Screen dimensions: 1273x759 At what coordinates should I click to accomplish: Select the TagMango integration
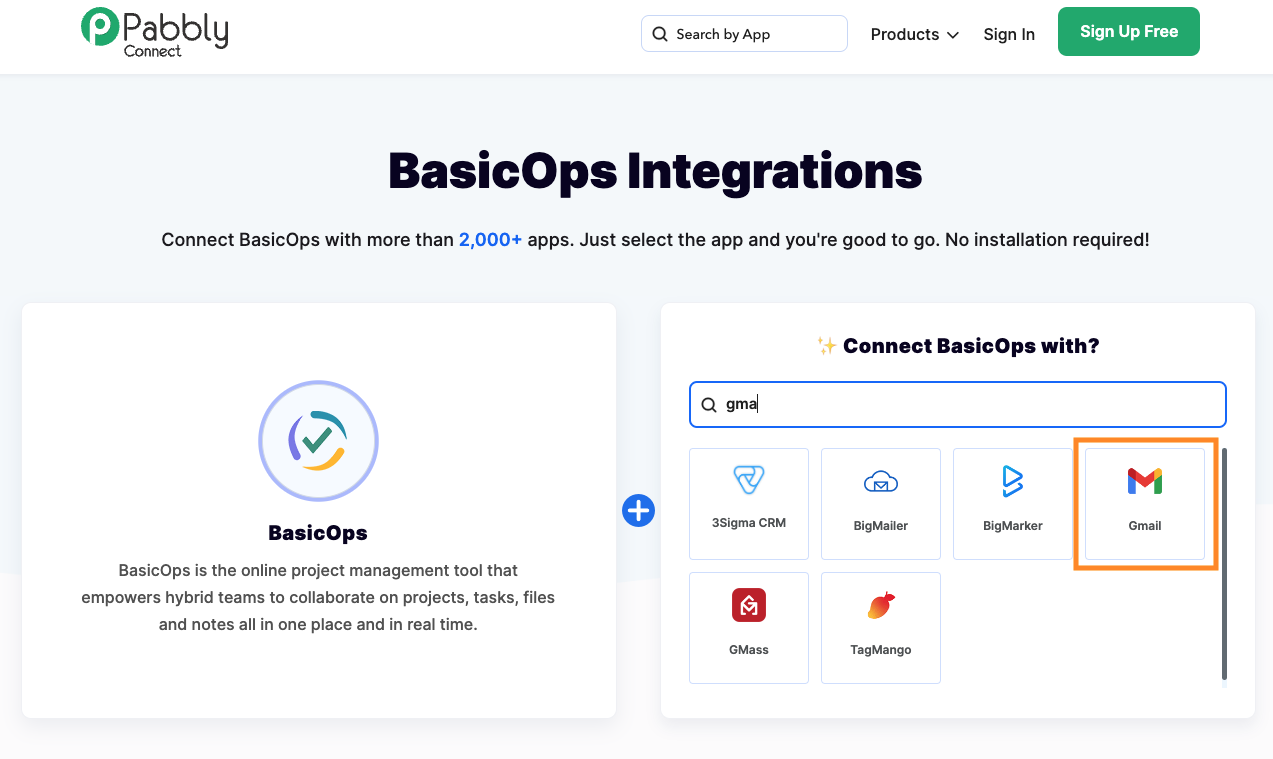(x=880, y=628)
